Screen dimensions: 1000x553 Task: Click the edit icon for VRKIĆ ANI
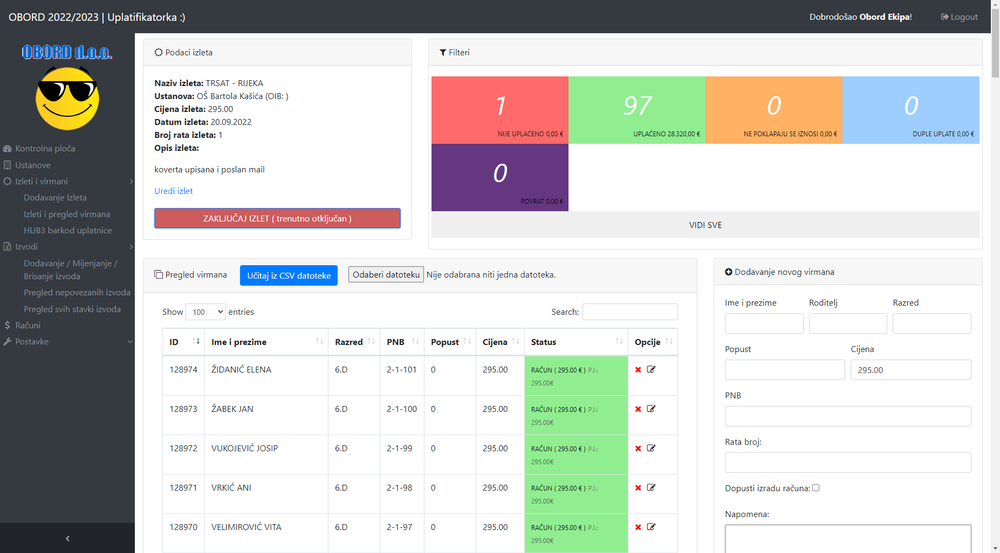(x=651, y=487)
